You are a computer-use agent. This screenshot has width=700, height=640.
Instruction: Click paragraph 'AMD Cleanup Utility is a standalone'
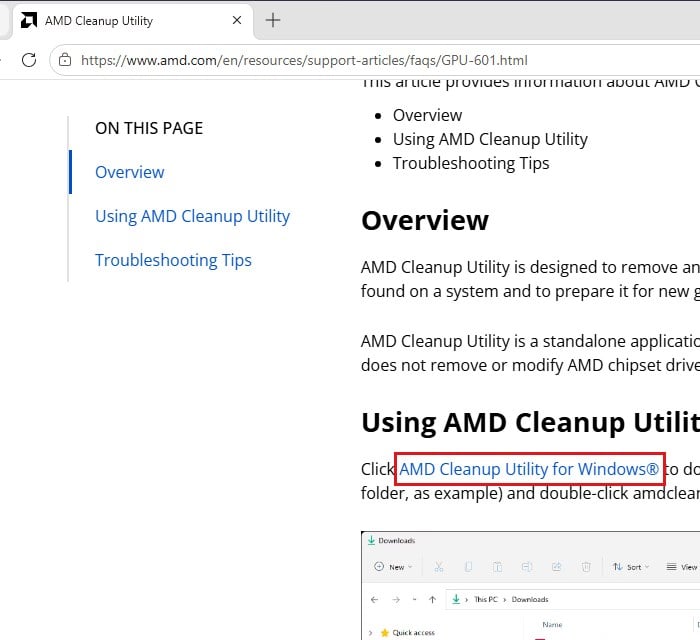(530, 353)
